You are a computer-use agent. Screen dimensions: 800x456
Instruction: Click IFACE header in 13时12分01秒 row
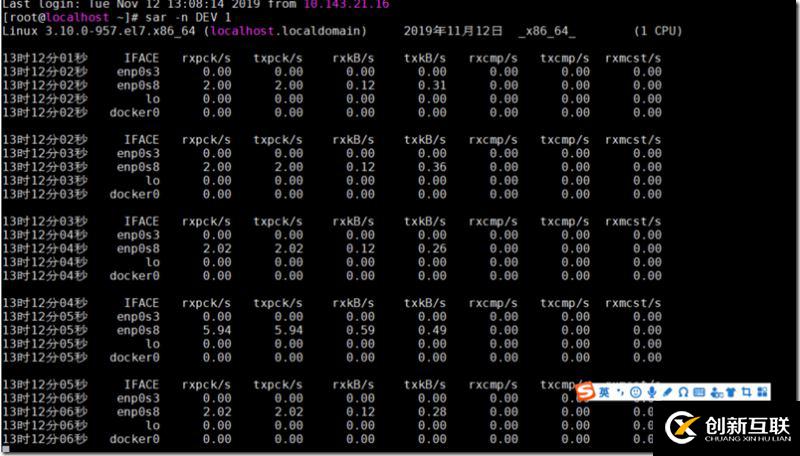click(x=141, y=58)
